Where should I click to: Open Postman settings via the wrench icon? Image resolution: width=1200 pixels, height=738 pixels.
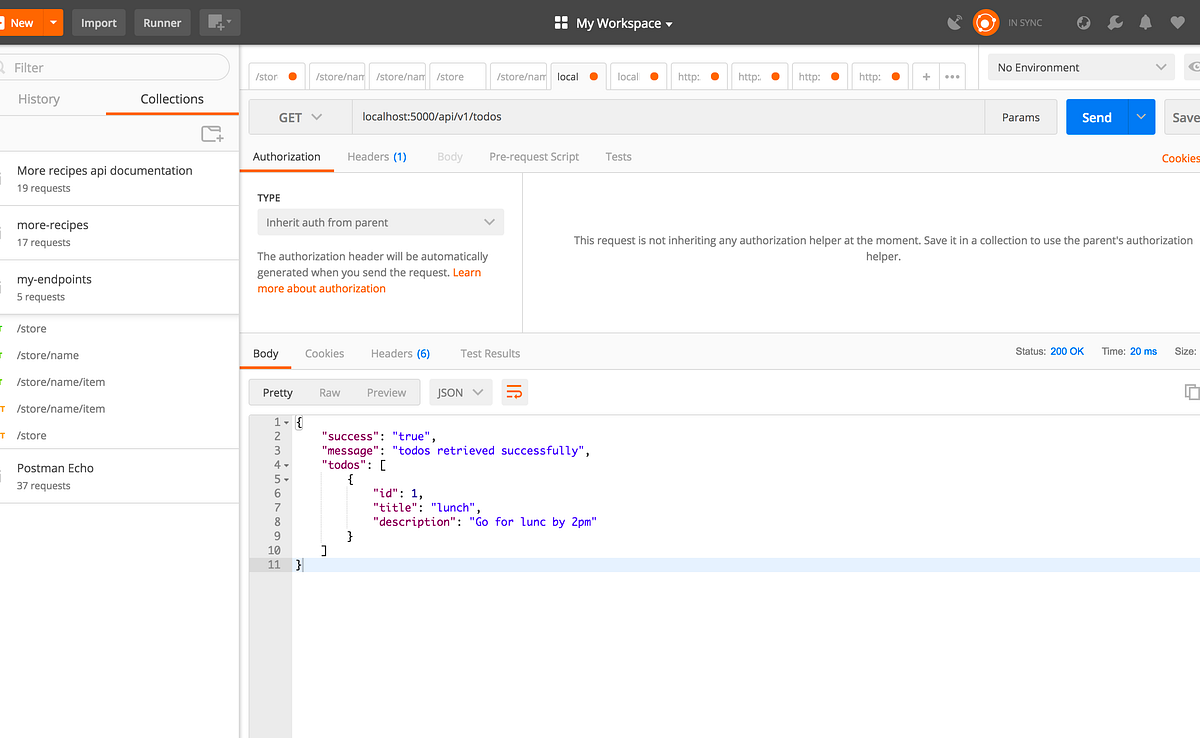click(x=1114, y=22)
